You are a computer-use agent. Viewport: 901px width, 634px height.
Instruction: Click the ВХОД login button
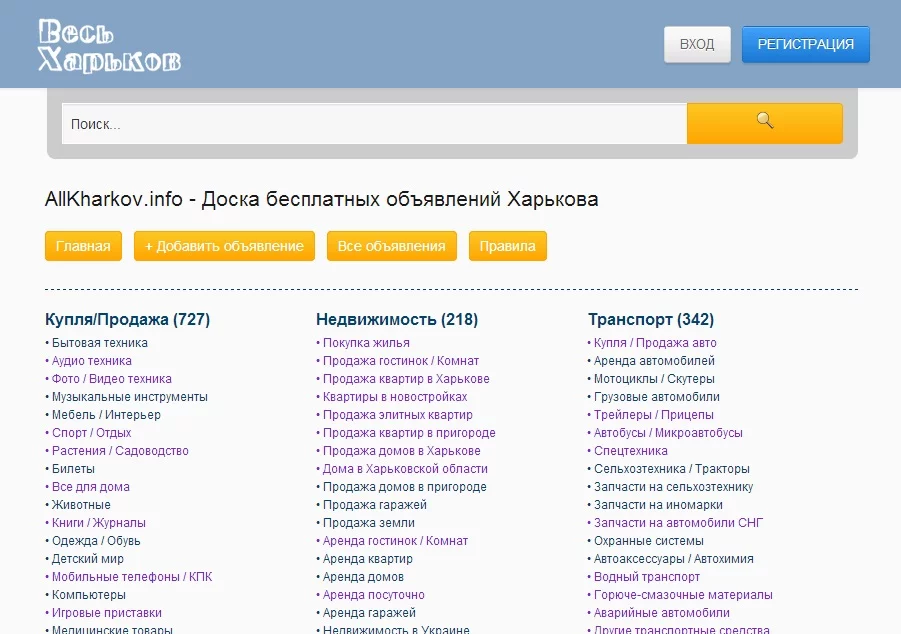coord(697,44)
